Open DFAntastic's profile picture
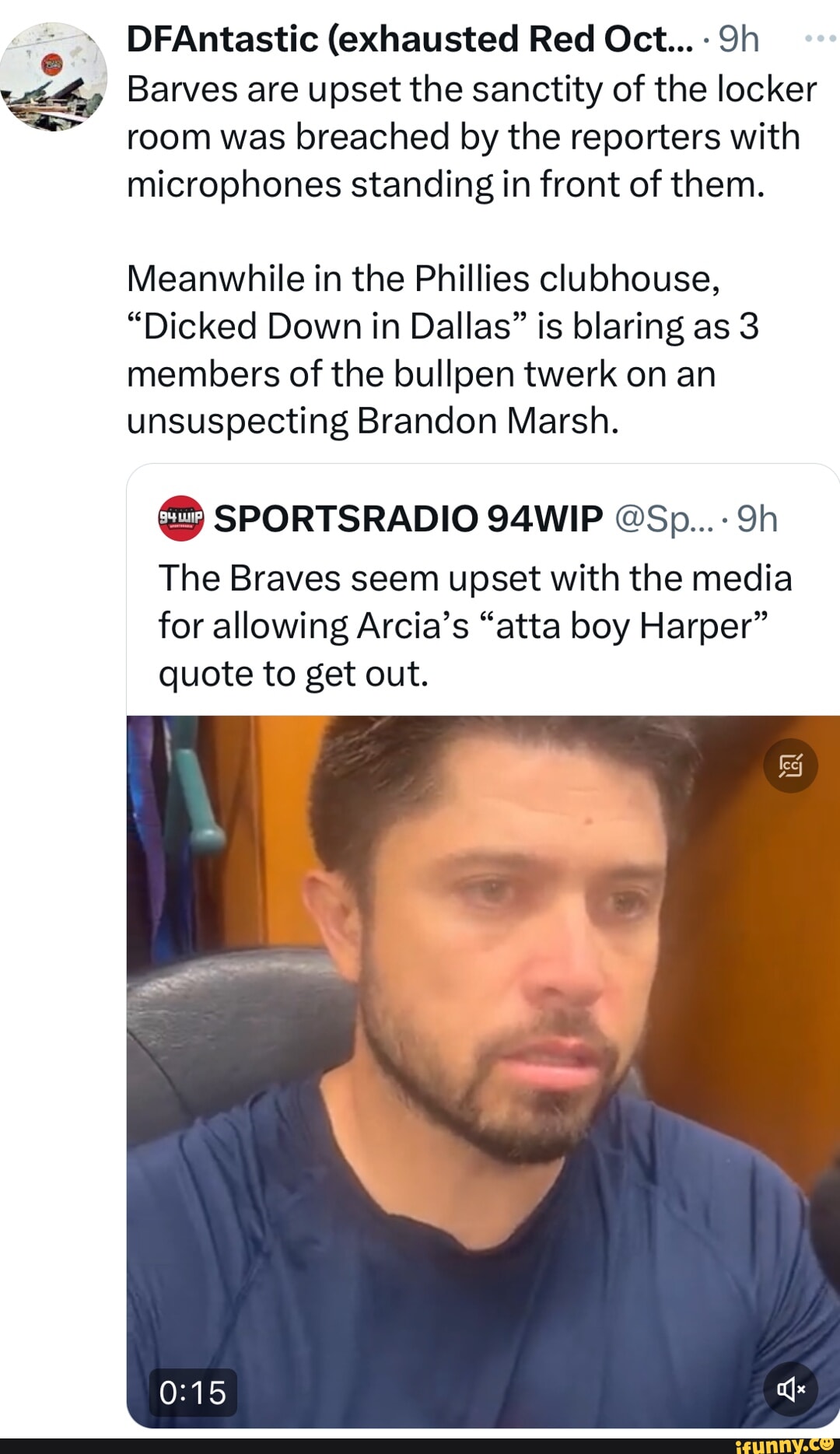Image resolution: width=840 pixels, height=1454 pixels. [54, 76]
